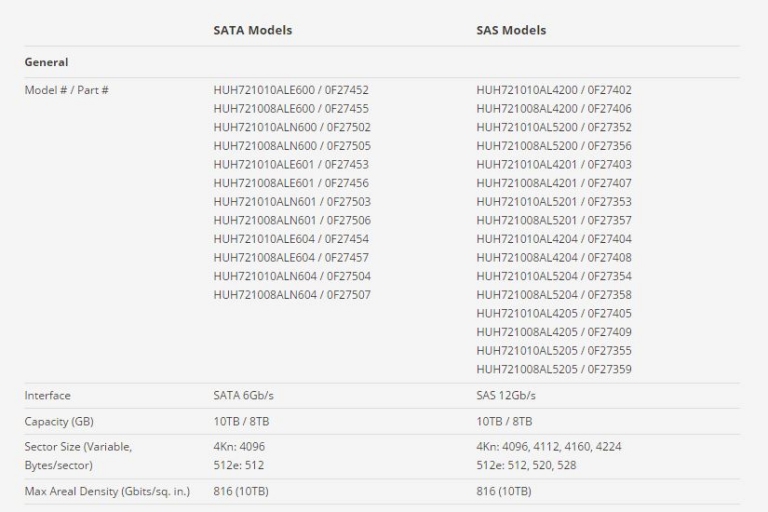Select the SAS 12Gb/s interface value

[x=506, y=396]
